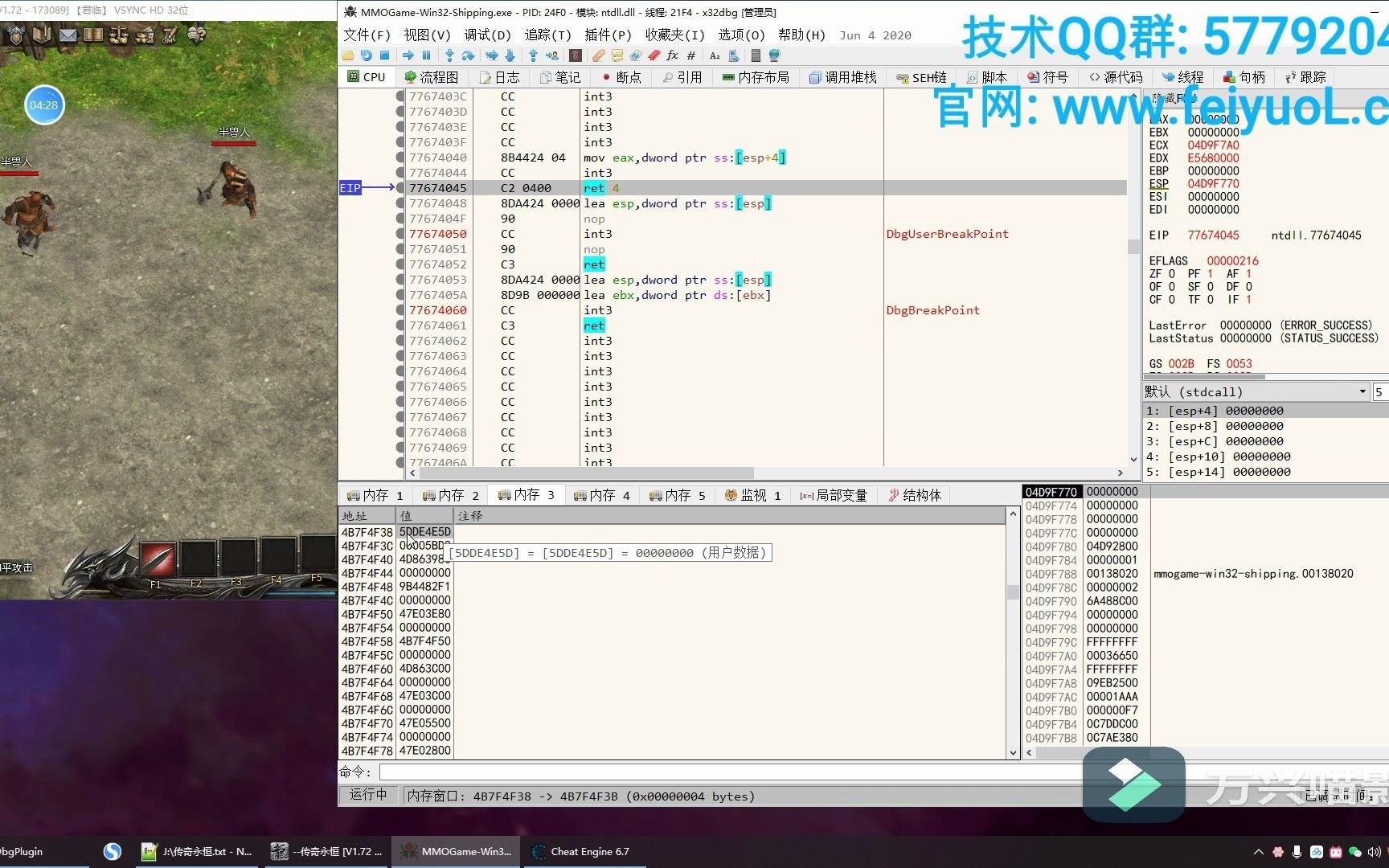Click the globe check-for-updates toolbar icon
The image size is (1389, 868).
coord(775,55)
